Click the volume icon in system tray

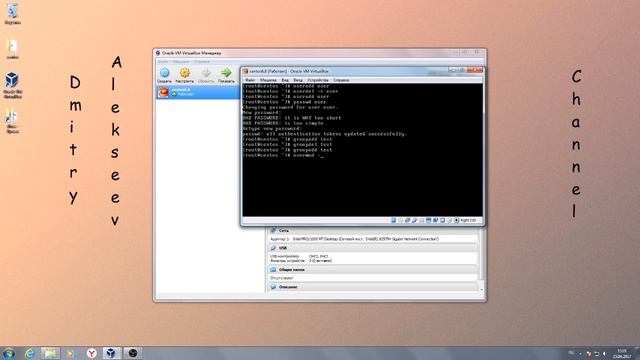(x=604, y=353)
